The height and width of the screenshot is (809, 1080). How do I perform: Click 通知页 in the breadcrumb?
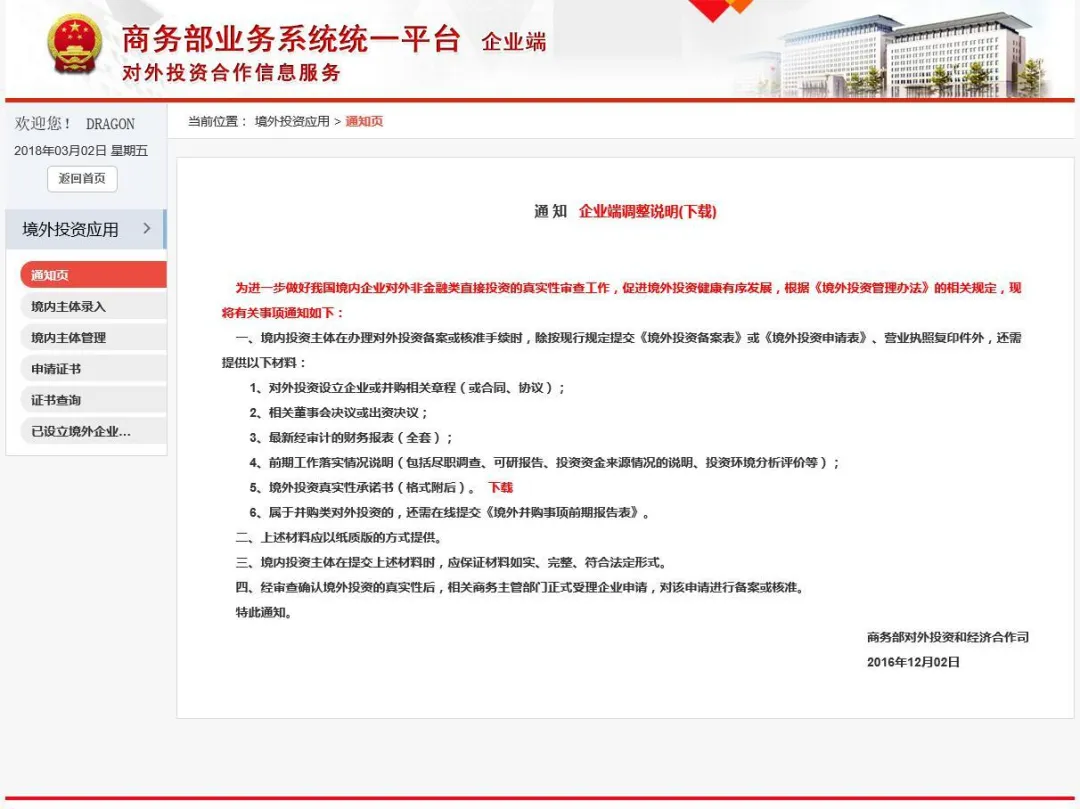pyautogui.click(x=364, y=121)
